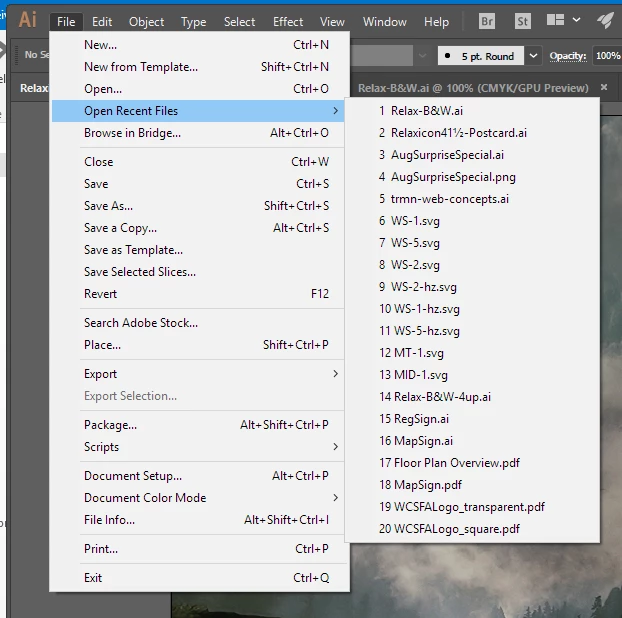622x618 pixels.
Task: Click the Opacity label link
Action: [568, 56]
